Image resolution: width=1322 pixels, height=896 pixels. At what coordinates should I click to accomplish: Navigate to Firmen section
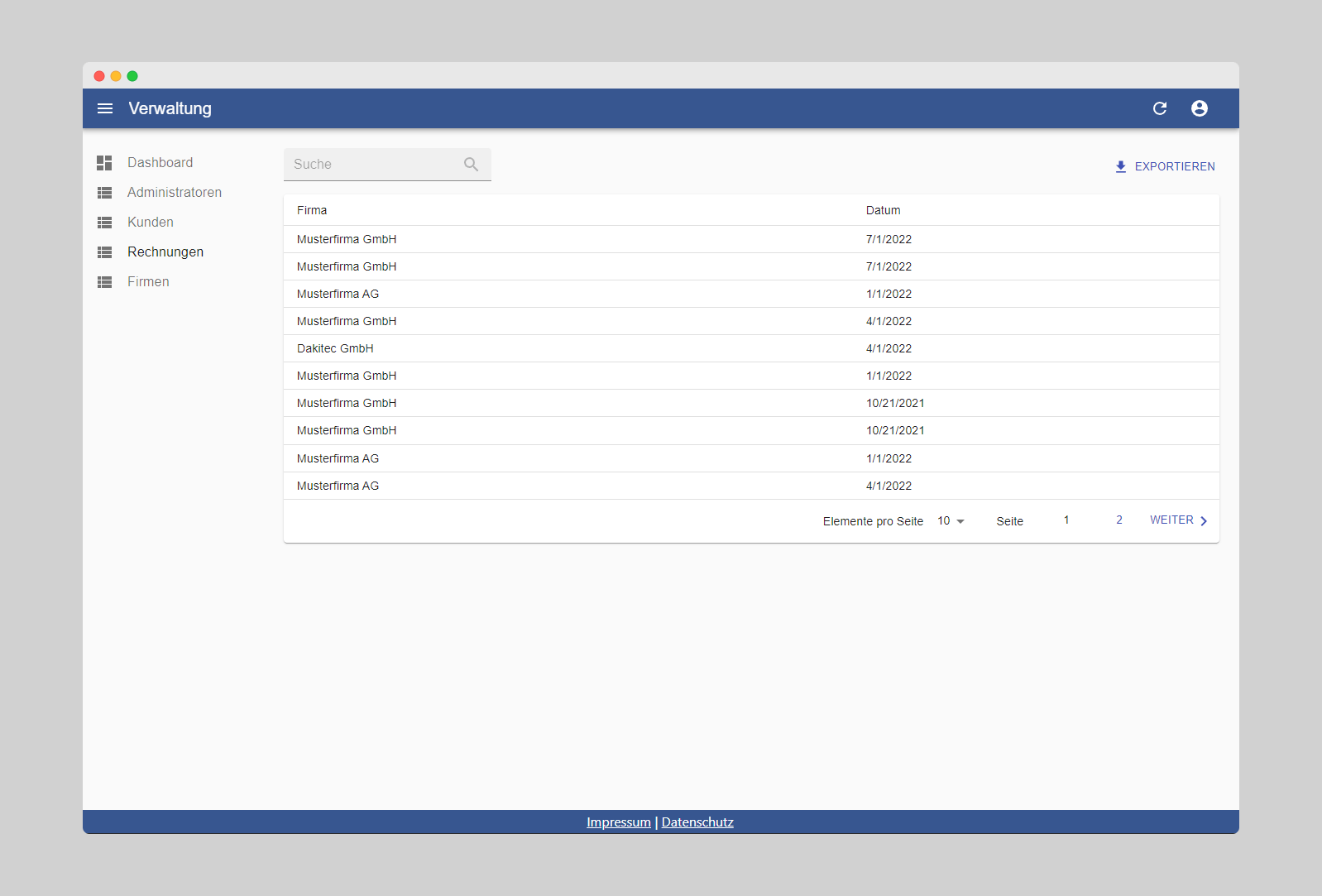(x=148, y=282)
